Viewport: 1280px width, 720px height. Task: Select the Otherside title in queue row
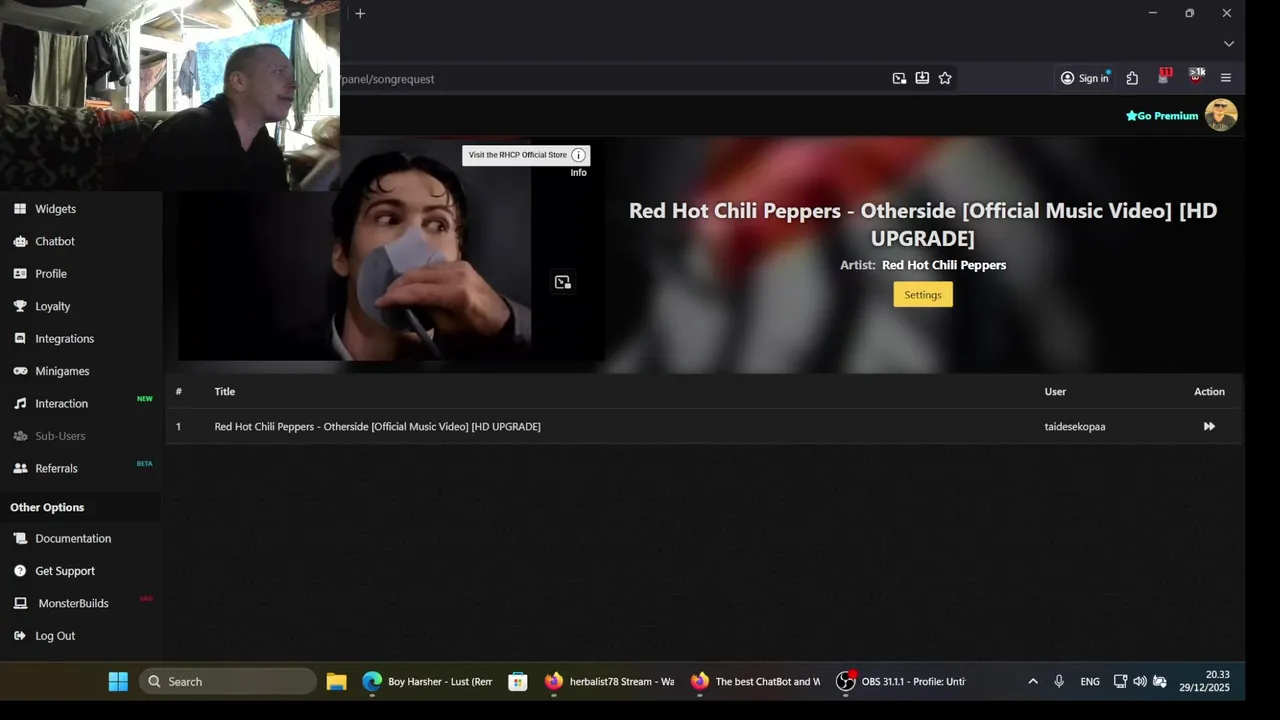click(377, 427)
